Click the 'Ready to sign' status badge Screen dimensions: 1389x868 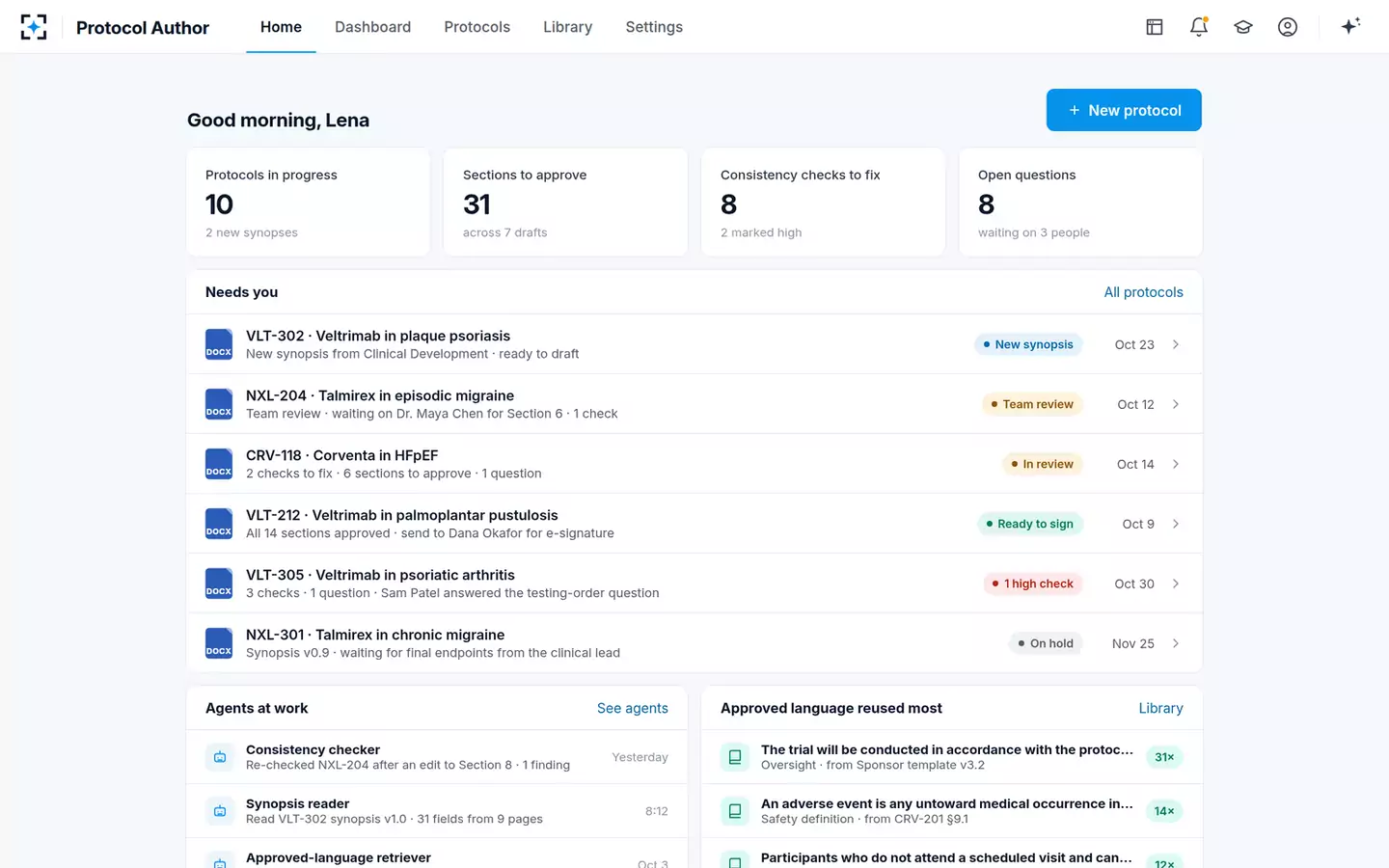(x=1030, y=524)
